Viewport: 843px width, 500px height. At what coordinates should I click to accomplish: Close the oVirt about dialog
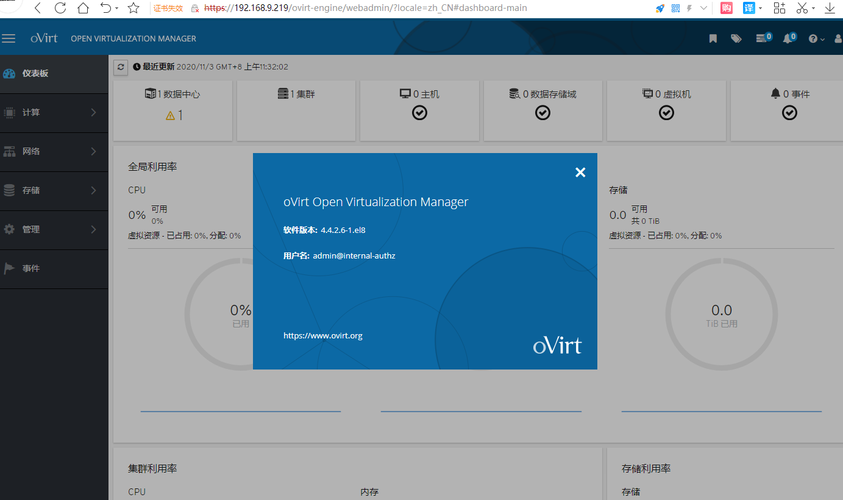pos(580,172)
